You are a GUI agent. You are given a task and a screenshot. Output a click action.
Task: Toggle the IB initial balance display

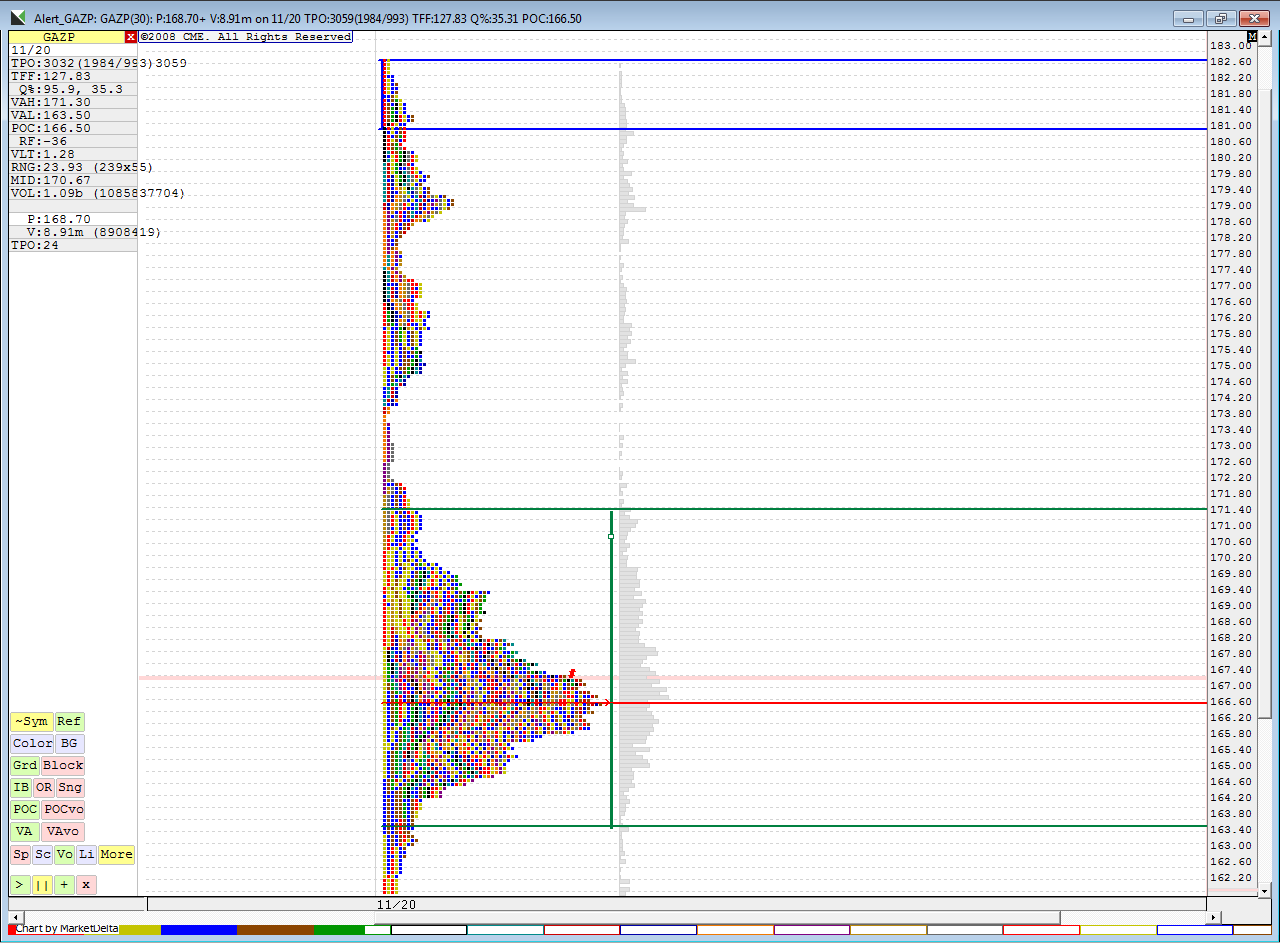(x=21, y=788)
